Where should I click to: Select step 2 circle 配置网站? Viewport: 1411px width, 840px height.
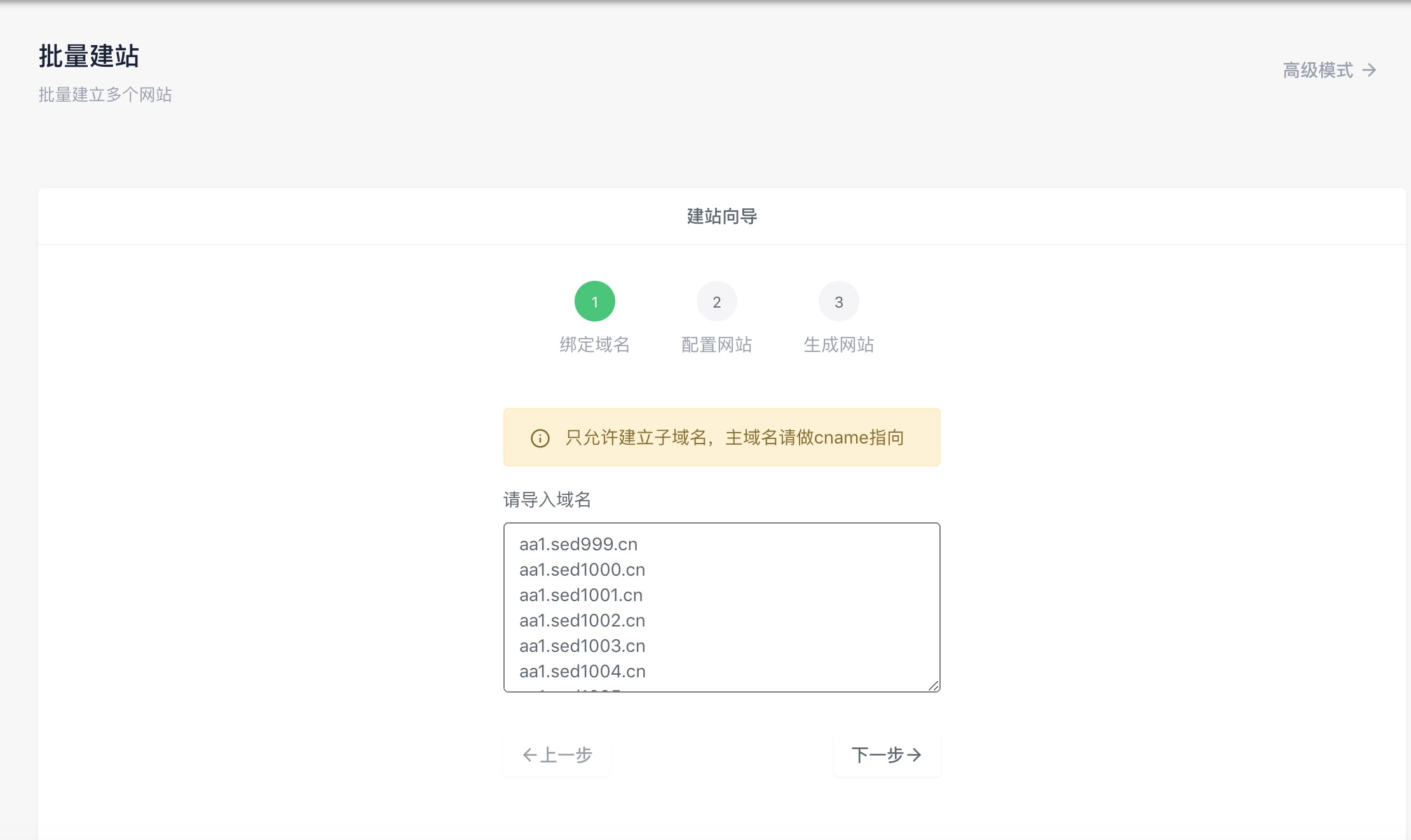[x=717, y=301]
